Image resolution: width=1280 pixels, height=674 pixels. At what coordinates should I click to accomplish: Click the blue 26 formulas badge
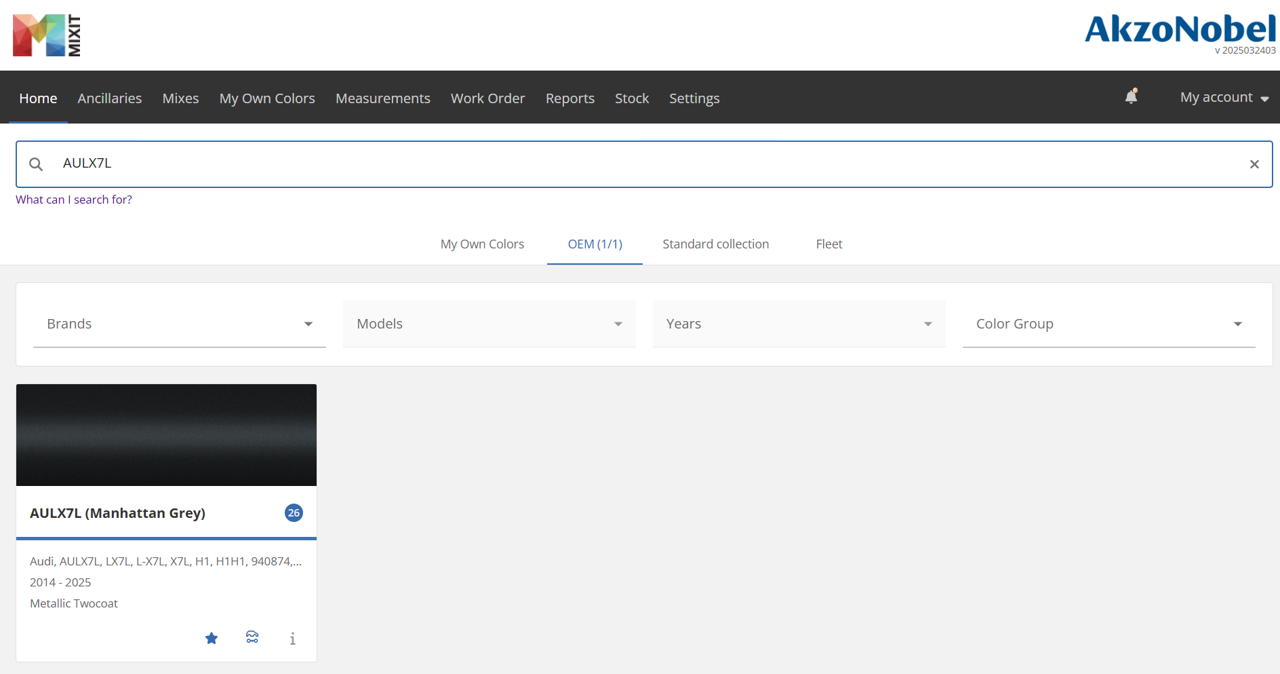(293, 513)
